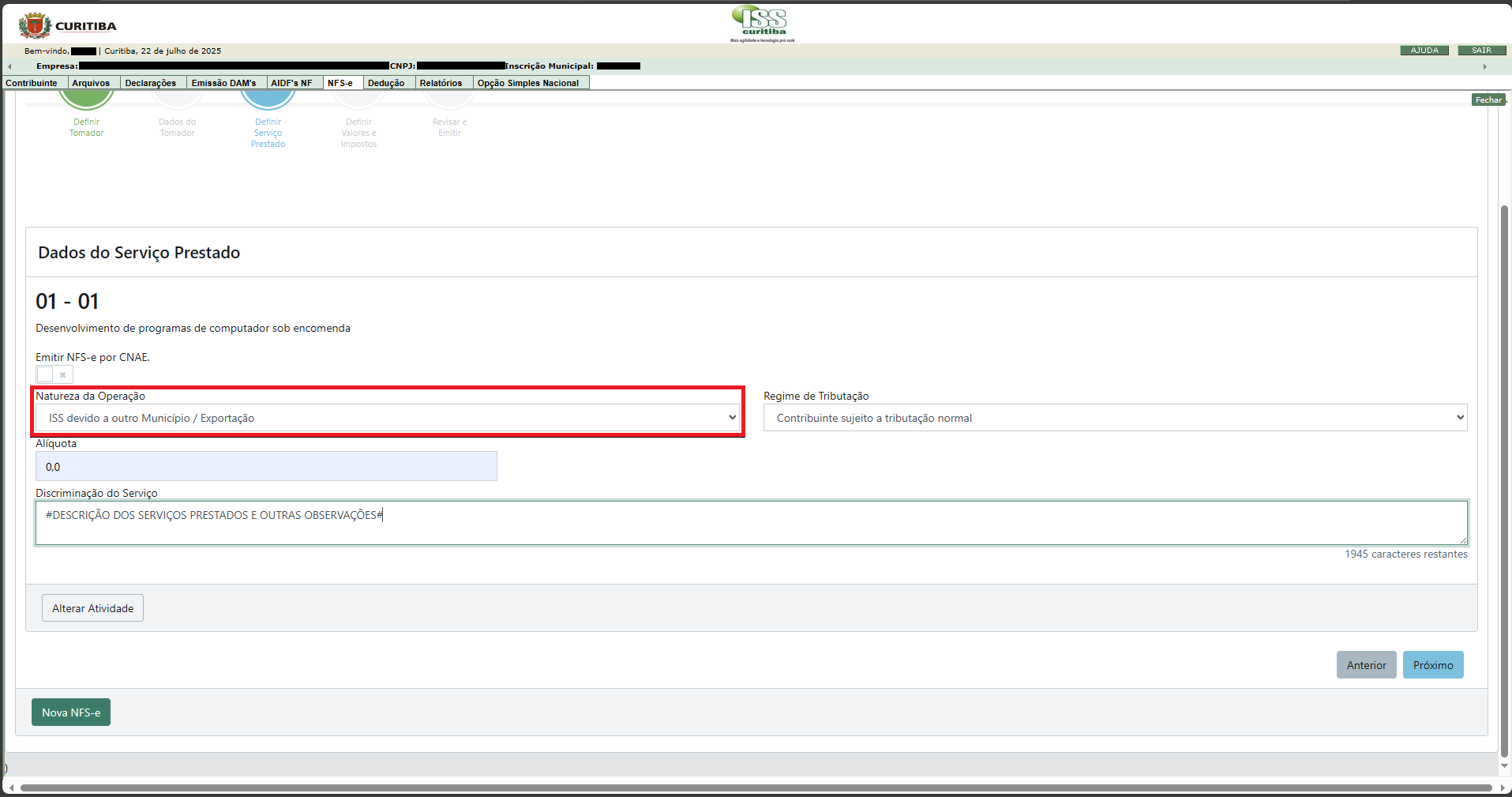Click the Definir Valores e Impostos step
This screenshot has width=1512, height=797.
click(x=358, y=132)
